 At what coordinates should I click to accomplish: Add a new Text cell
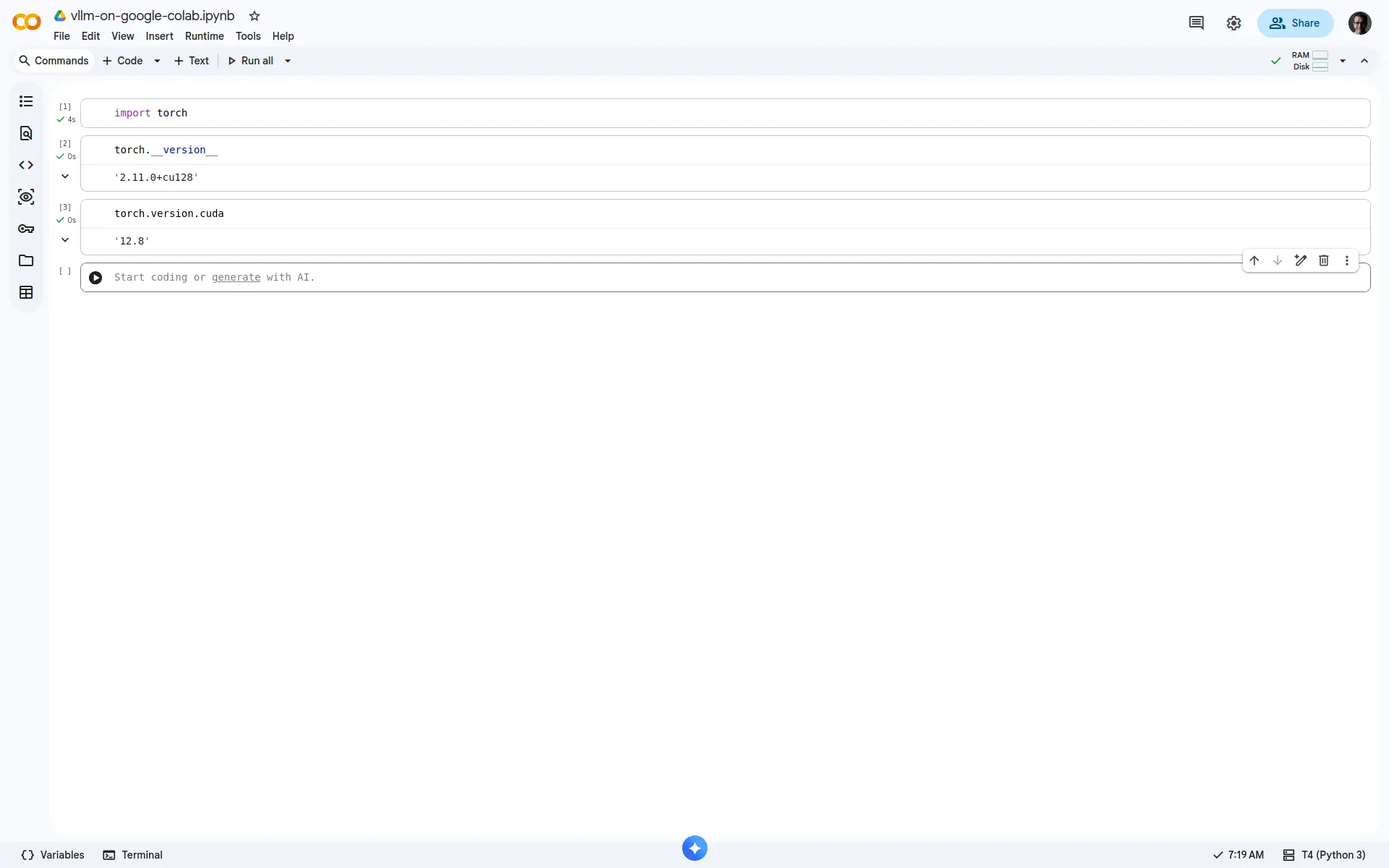point(192,61)
